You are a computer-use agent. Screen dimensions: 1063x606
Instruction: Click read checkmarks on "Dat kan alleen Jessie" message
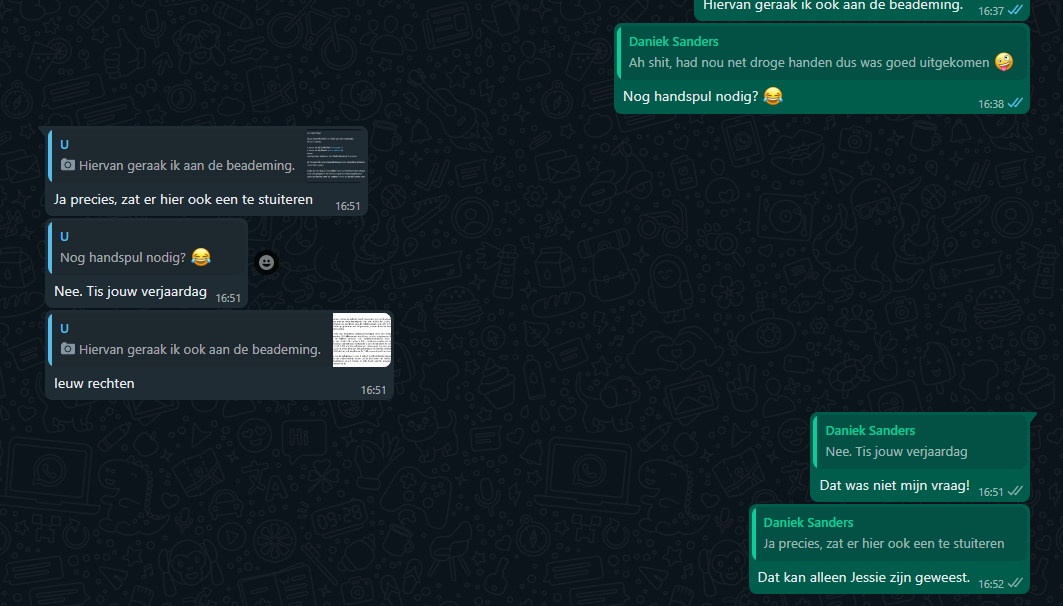[1015, 583]
